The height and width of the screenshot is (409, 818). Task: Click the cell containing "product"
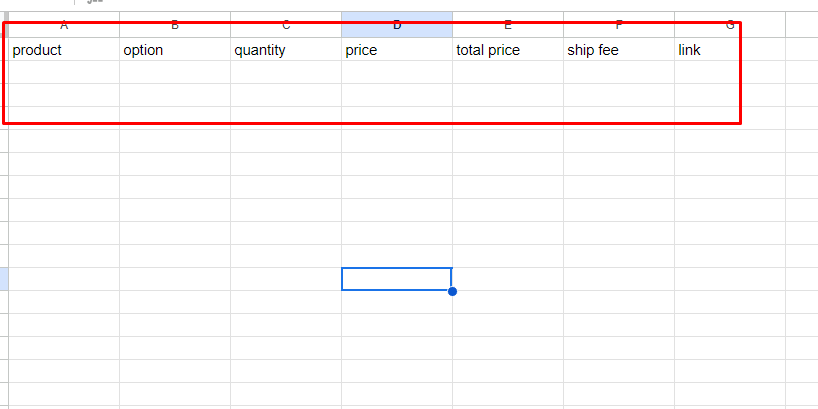[64, 50]
